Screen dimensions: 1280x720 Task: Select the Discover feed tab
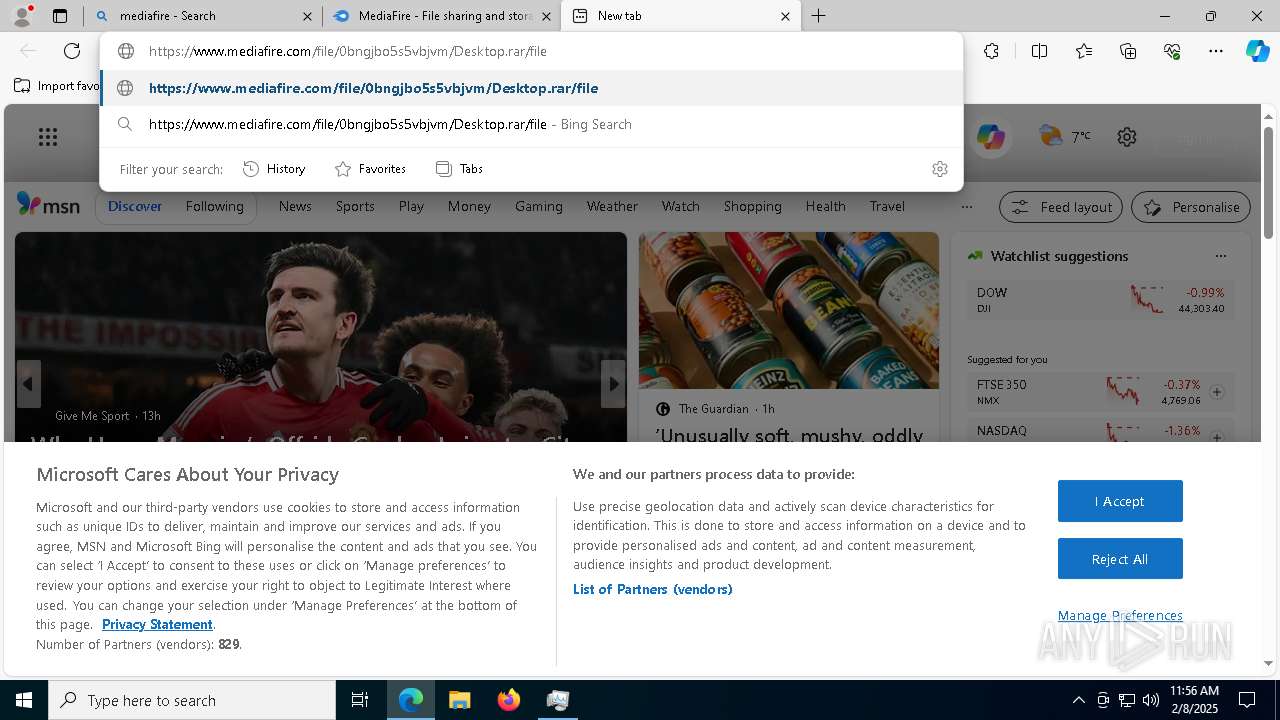(x=135, y=206)
